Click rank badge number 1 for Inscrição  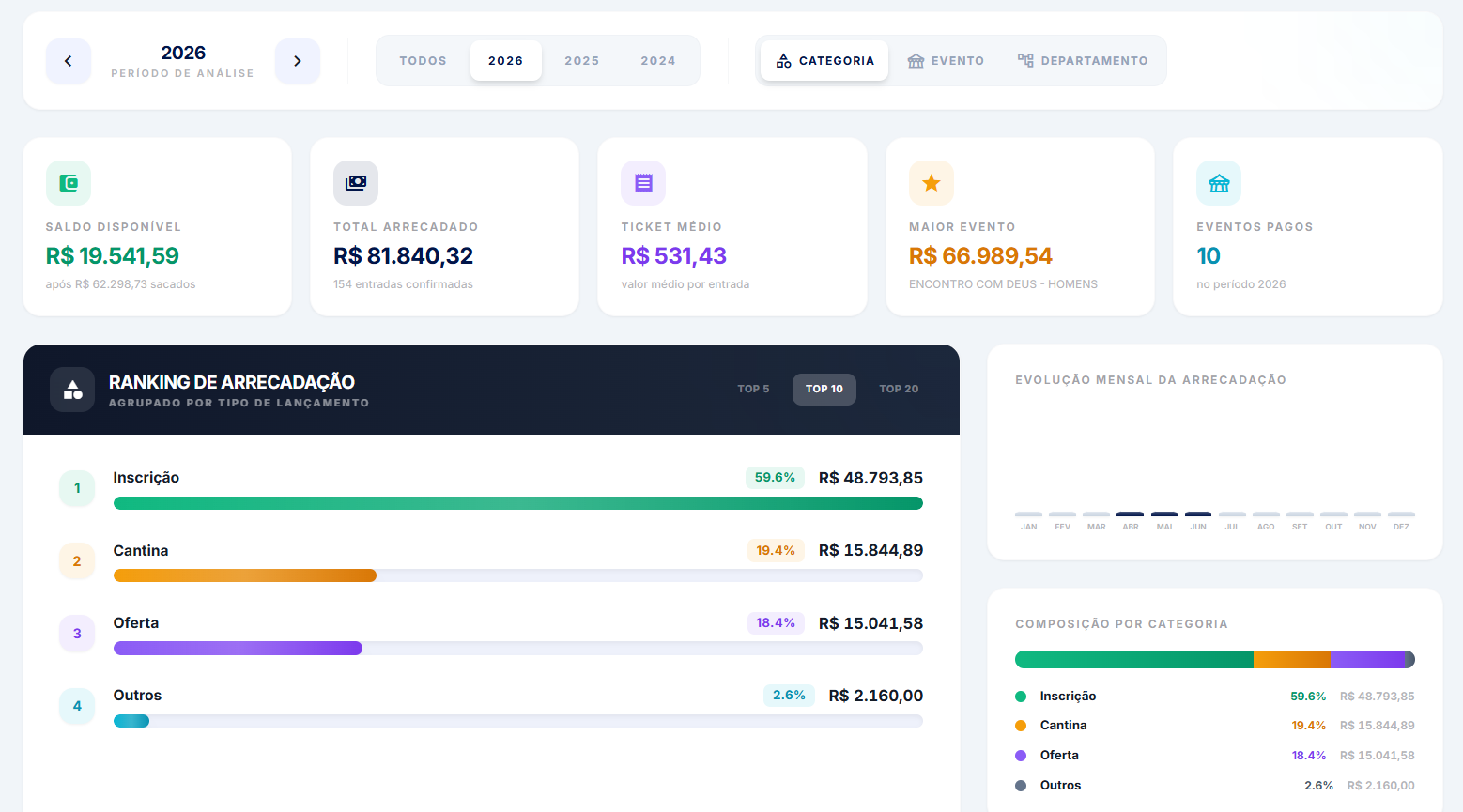[x=77, y=488]
